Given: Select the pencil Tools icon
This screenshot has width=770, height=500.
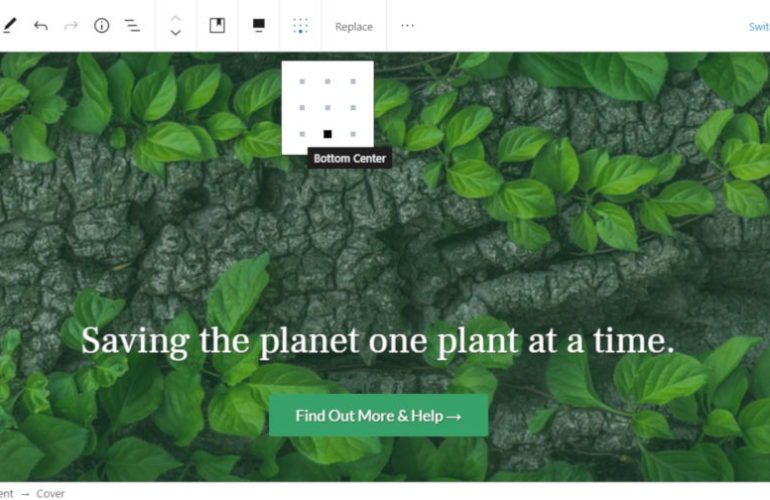Looking at the screenshot, I should click(x=9, y=26).
